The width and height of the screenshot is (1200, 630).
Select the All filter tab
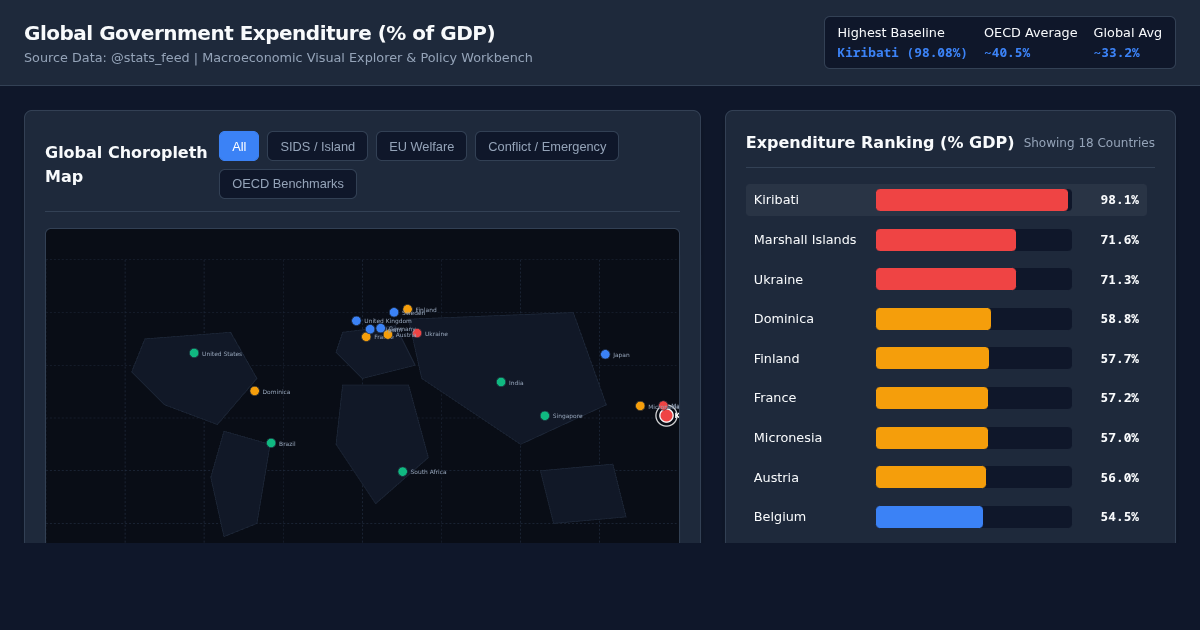(x=239, y=146)
